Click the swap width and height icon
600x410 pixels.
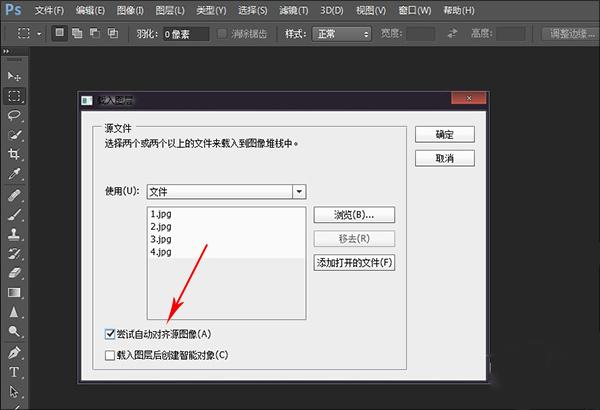[452, 34]
